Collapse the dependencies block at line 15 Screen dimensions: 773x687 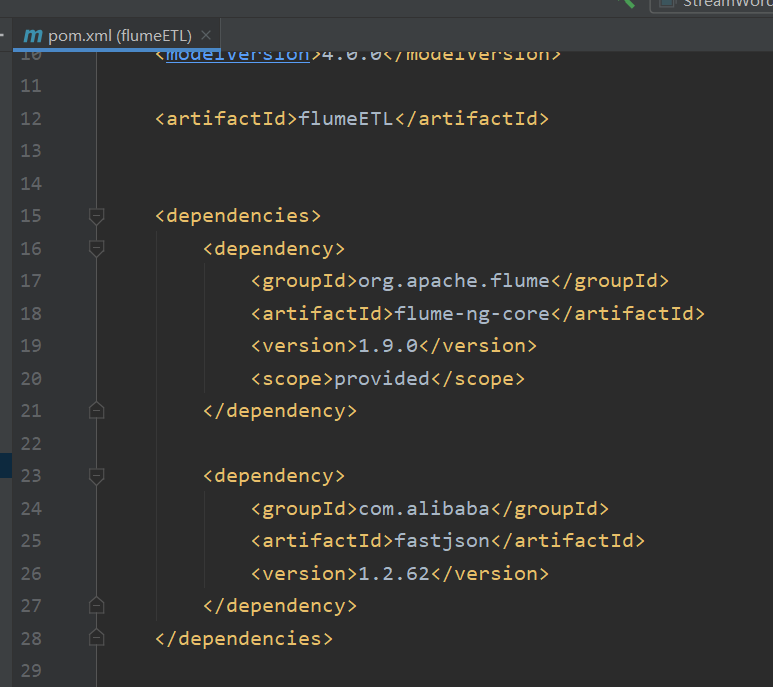tap(96, 216)
